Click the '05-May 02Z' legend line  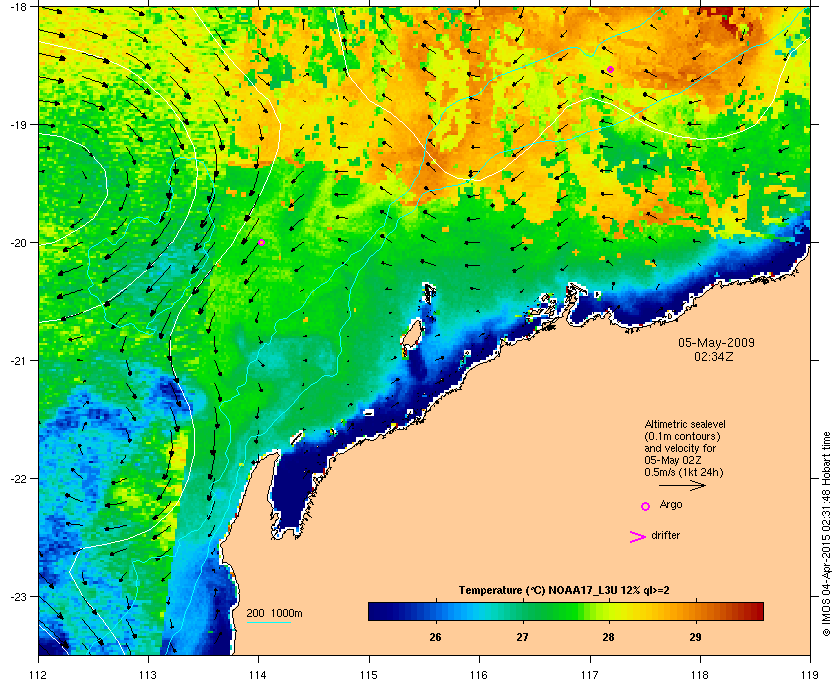[x=673, y=460]
